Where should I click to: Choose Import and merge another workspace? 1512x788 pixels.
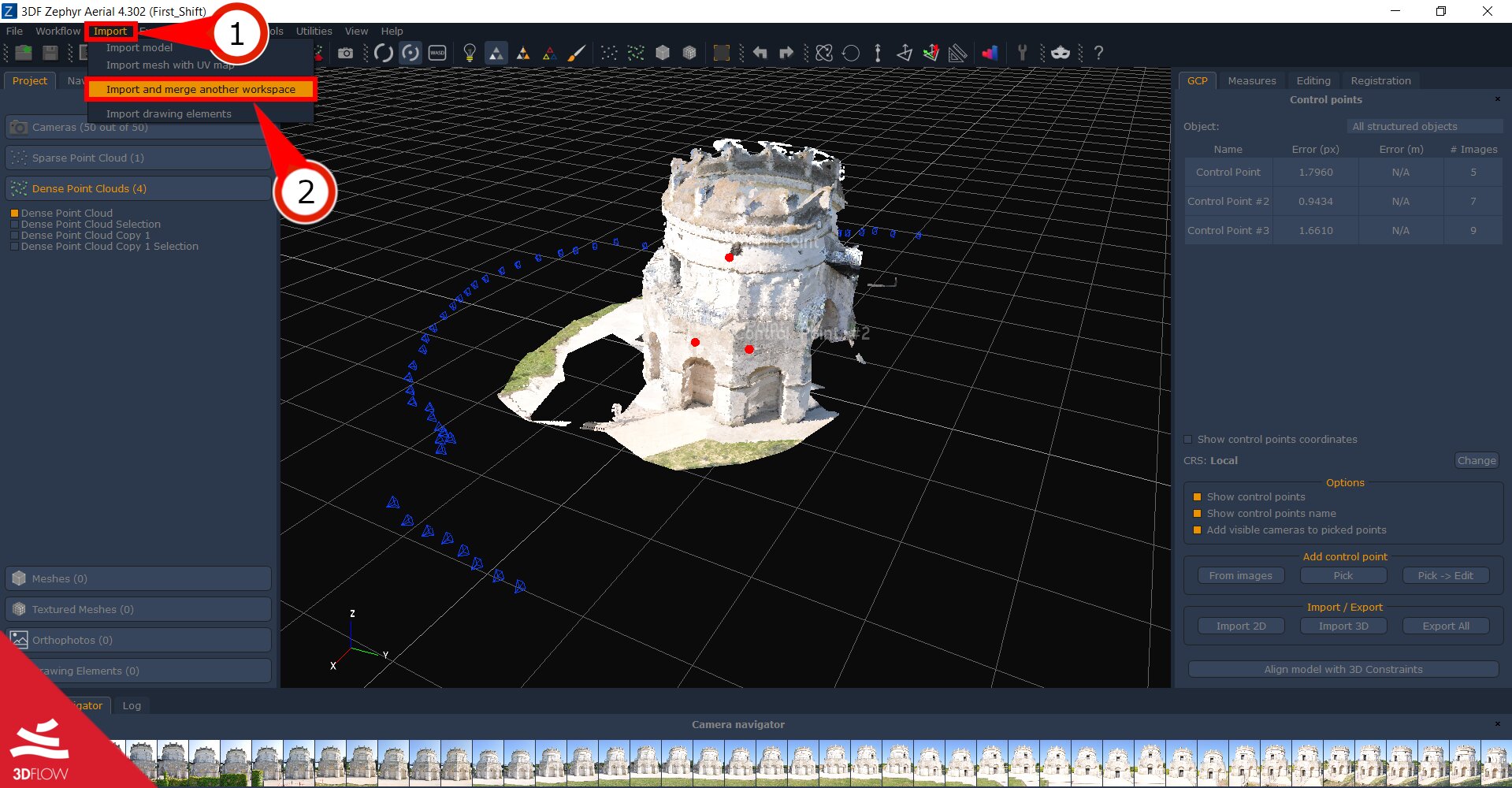point(201,89)
